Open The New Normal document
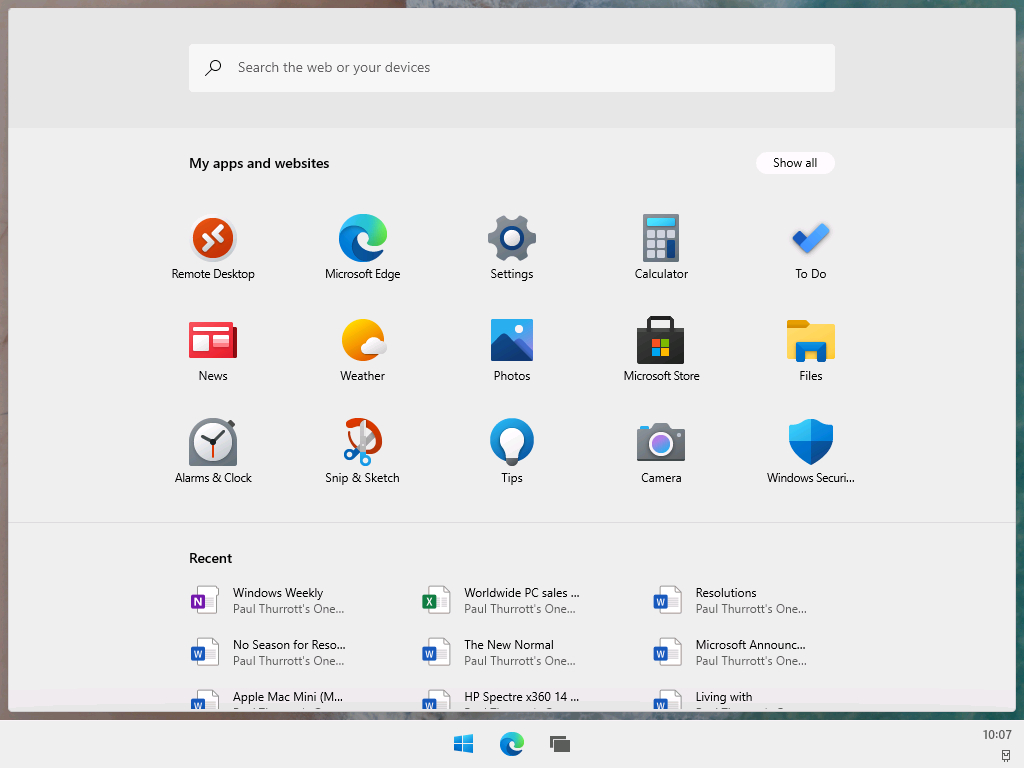Image resolution: width=1024 pixels, height=768 pixels. 499,652
